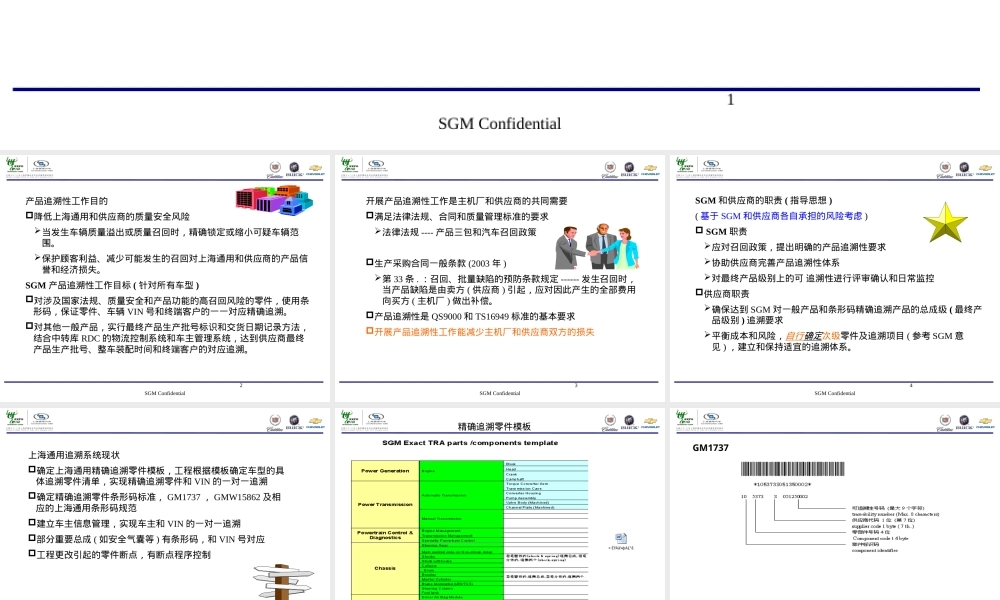Click the buildings clipart on 产品追溯性工作目的 slide
This screenshot has width=1000, height=600.
click(x=274, y=200)
